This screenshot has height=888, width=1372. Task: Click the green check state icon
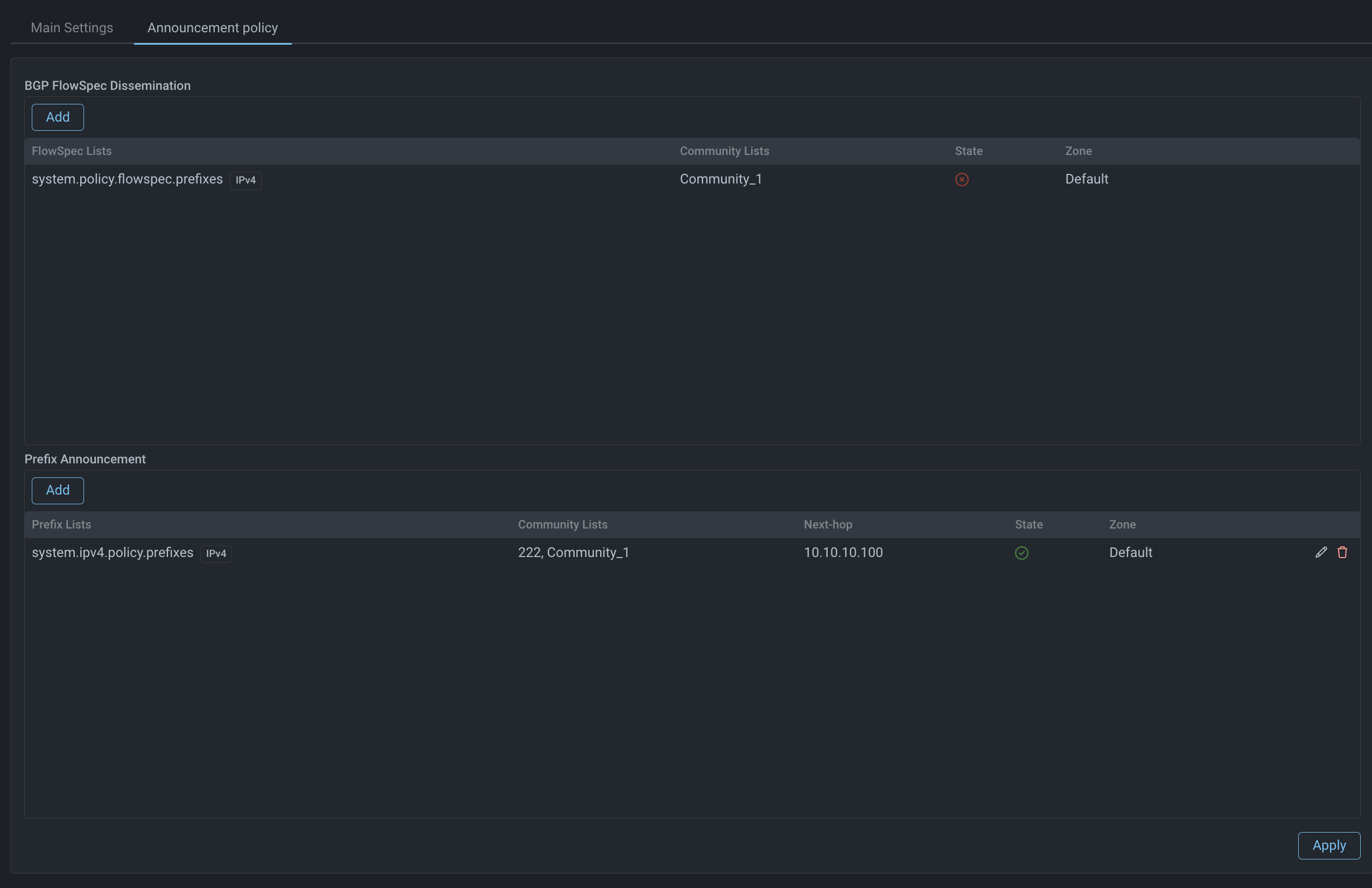click(1021, 553)
